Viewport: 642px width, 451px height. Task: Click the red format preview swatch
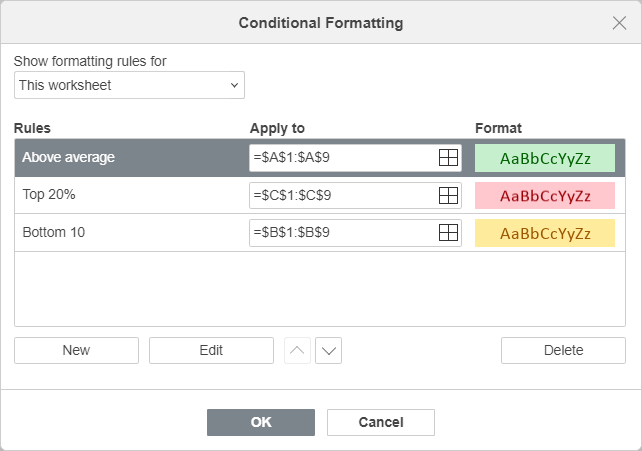point(545,196)
